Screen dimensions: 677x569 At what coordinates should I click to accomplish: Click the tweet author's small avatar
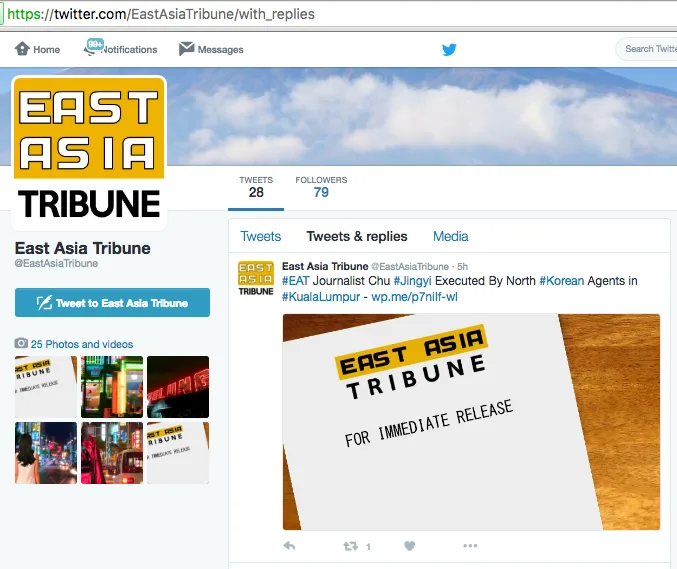pyautogui.click(x=256, y=278)
